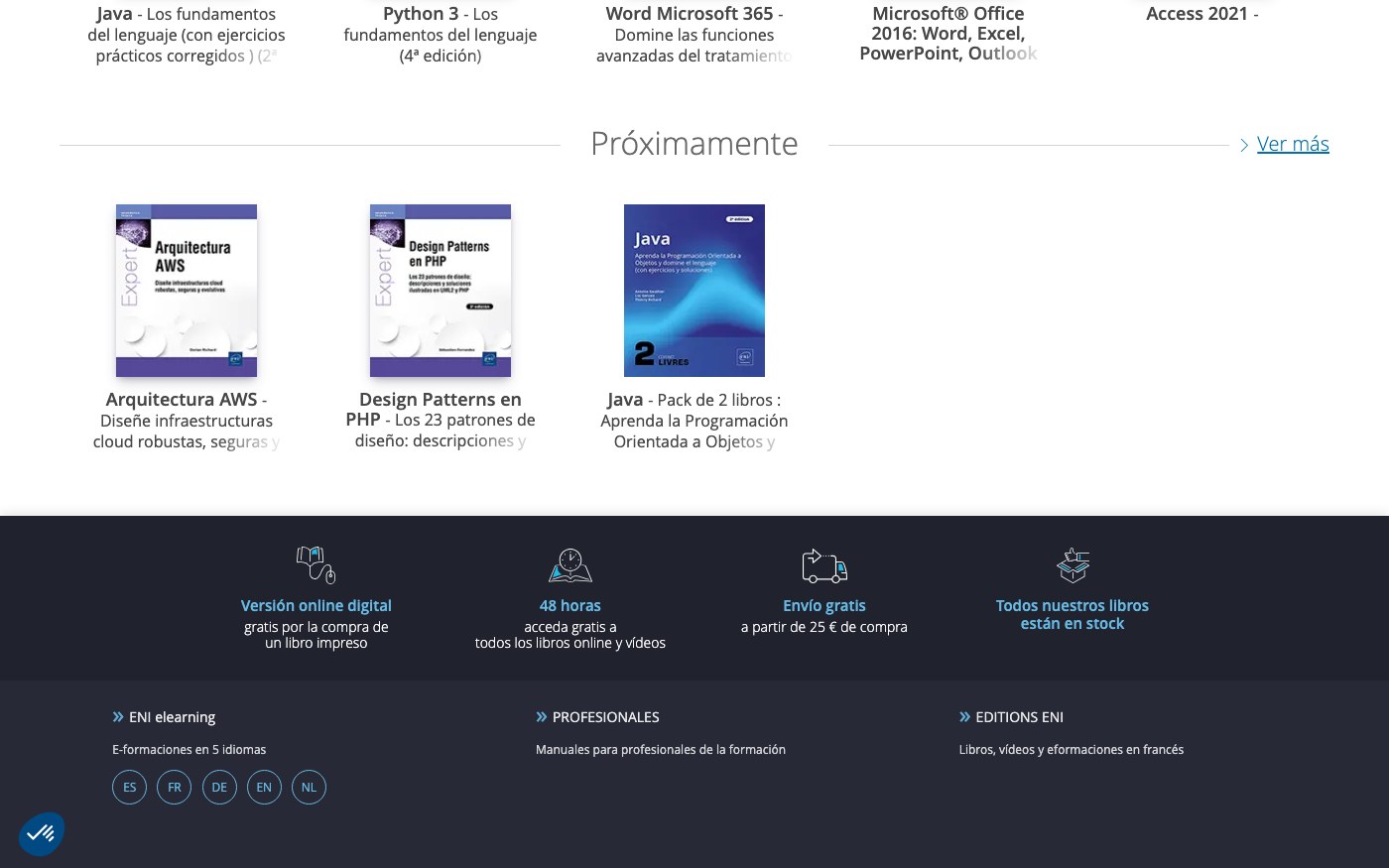
Task: Select the DE language circle
Action: [219, 788]
